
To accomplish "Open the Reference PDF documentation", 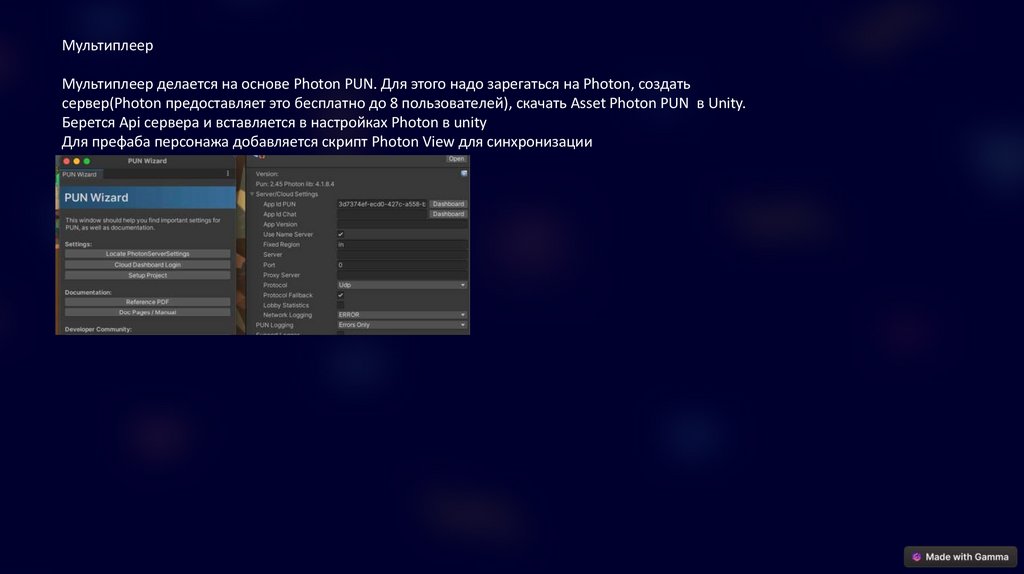I will [148, 302].
